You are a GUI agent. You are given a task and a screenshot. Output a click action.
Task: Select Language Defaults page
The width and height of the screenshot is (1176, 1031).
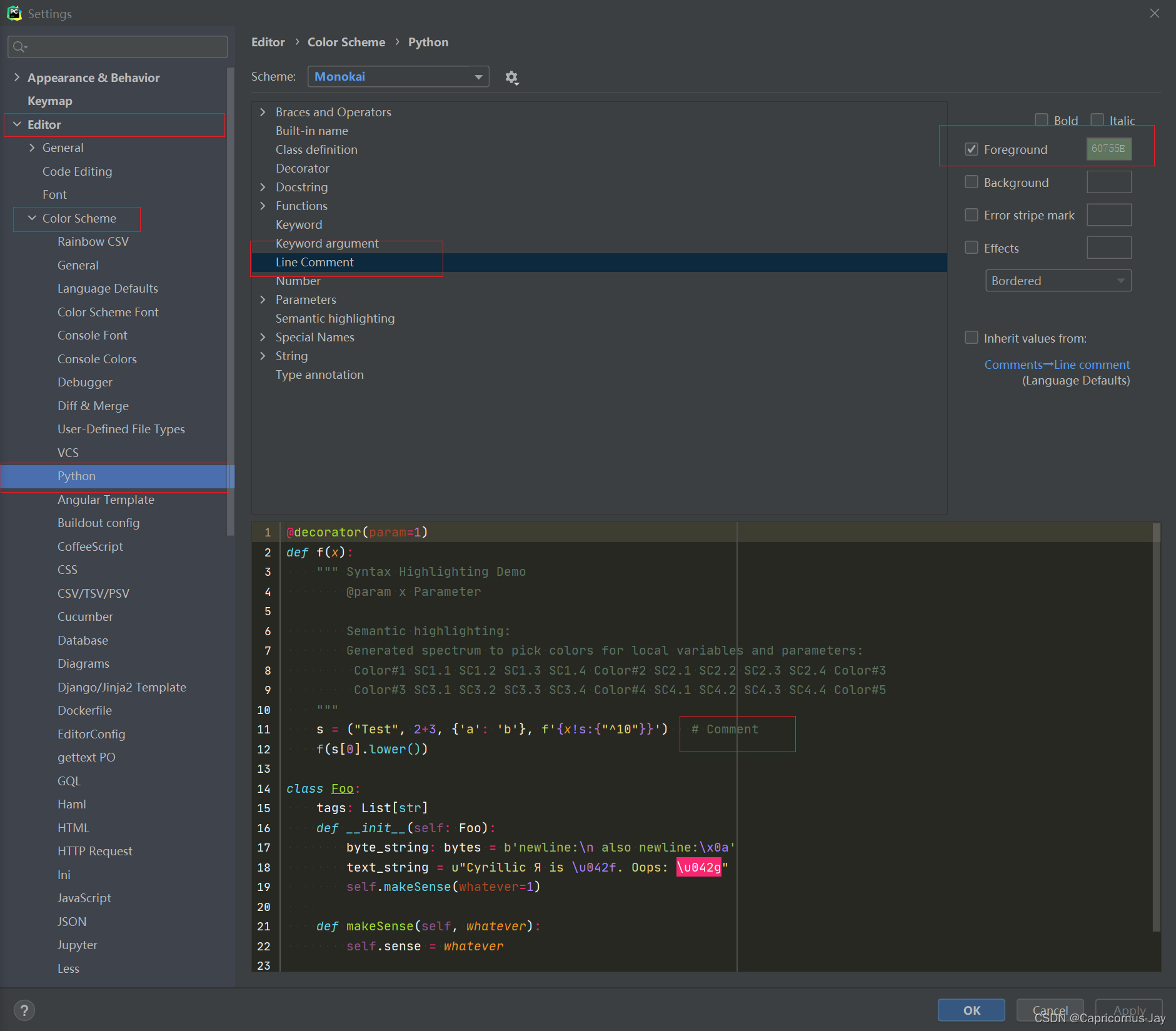(x=108, y=288)
